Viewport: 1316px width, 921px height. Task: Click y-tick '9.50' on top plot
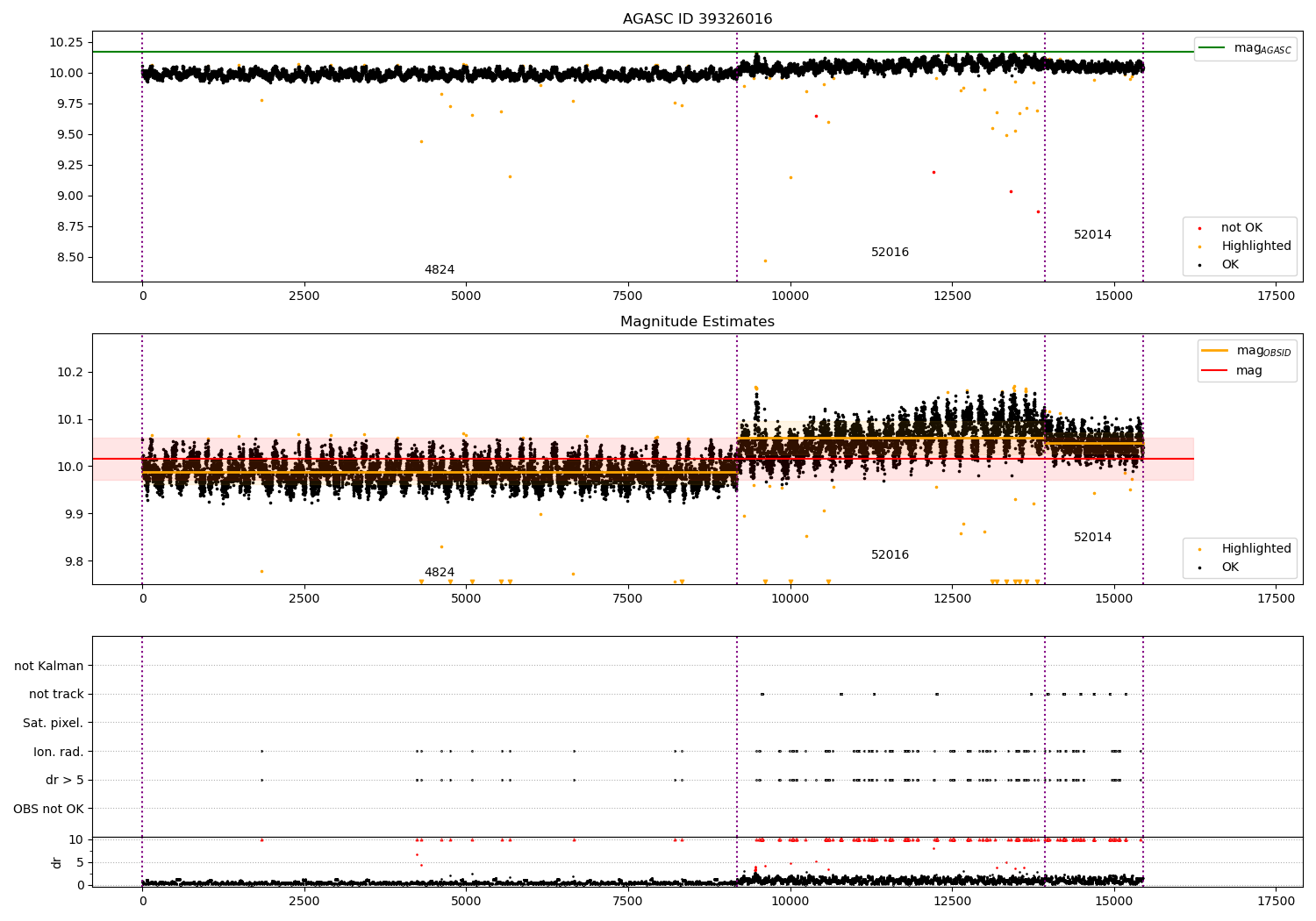click(69, 134)
